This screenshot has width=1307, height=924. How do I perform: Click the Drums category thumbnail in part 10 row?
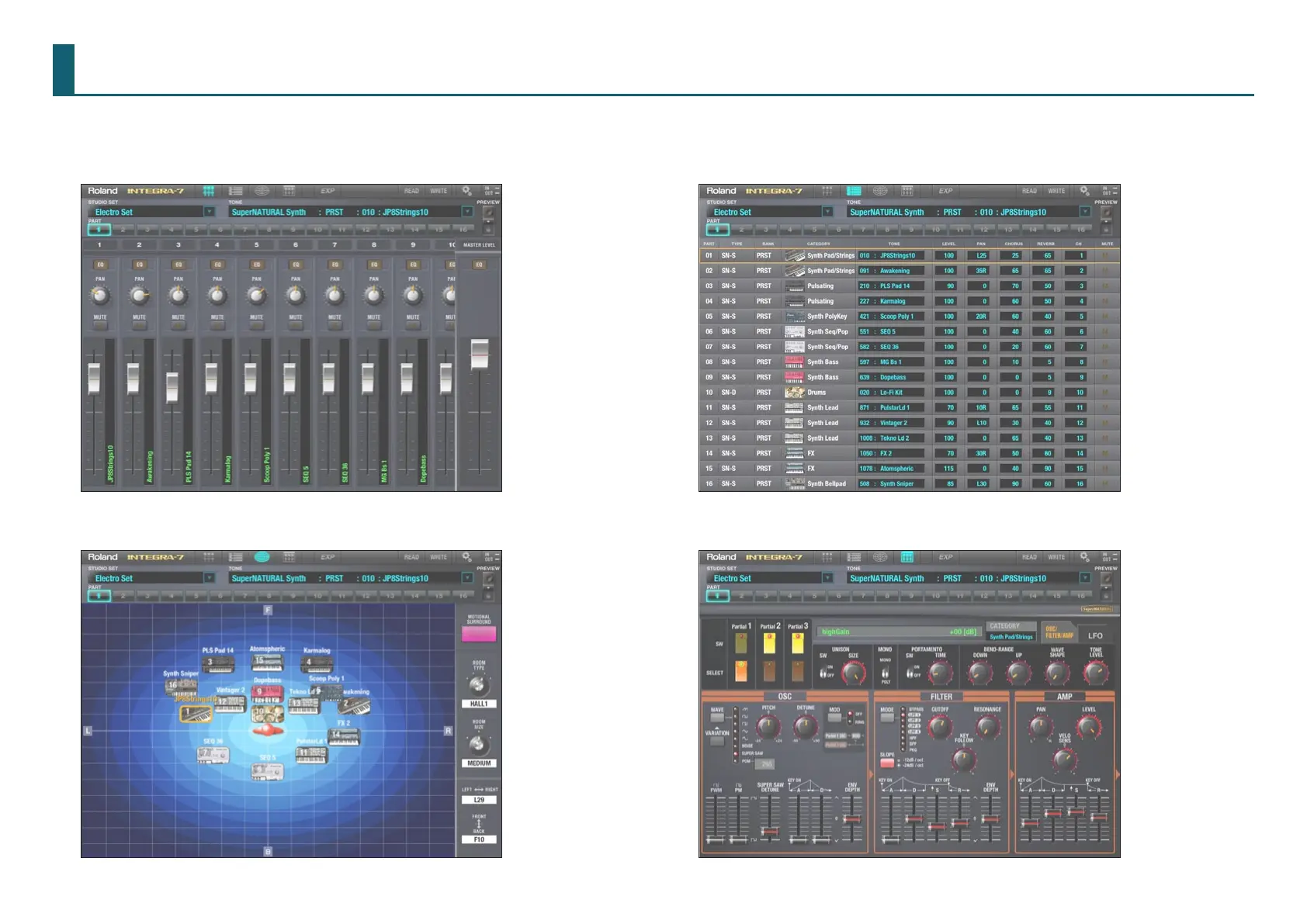pos(794,393)
